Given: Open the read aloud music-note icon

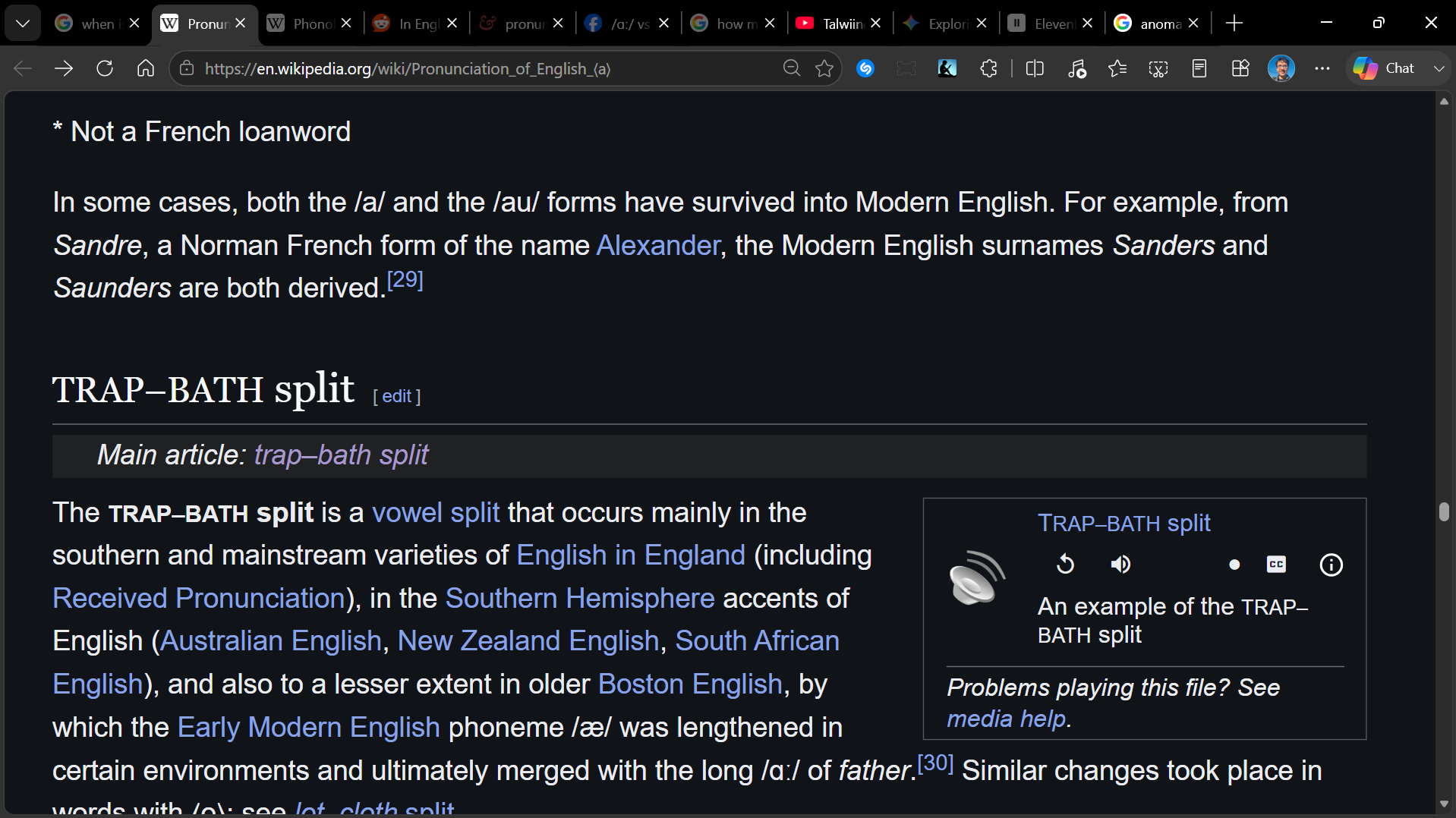Looking at the screenshot, I should (1076, 69).
